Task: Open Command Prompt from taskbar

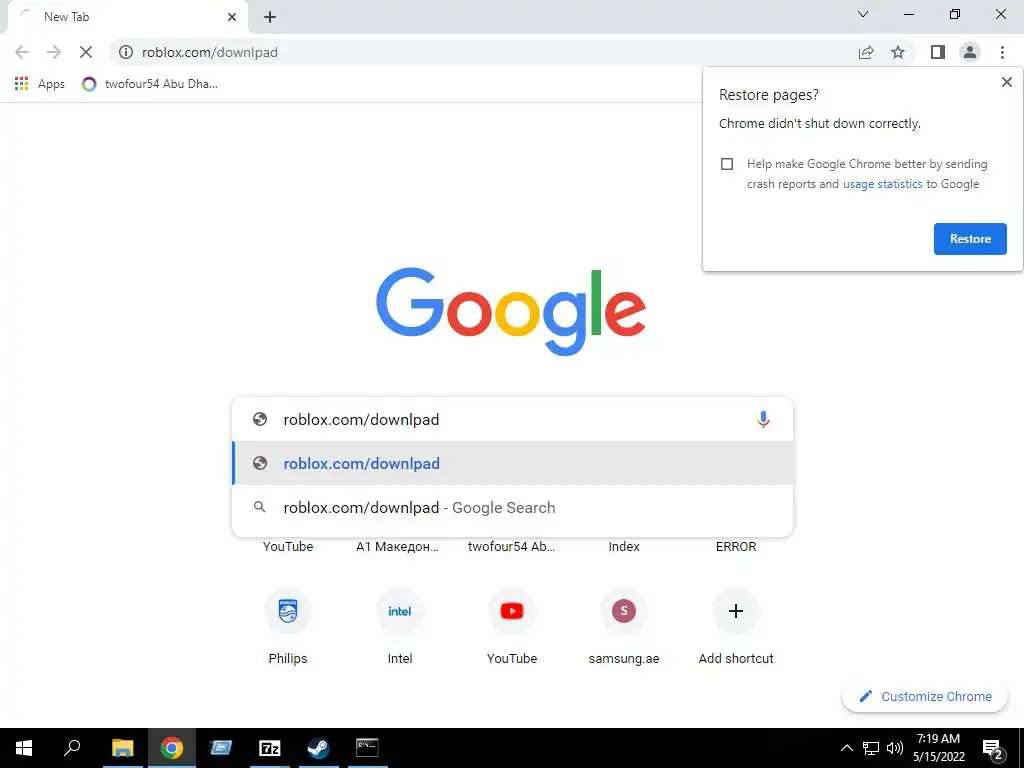Action: coord(367,748)
